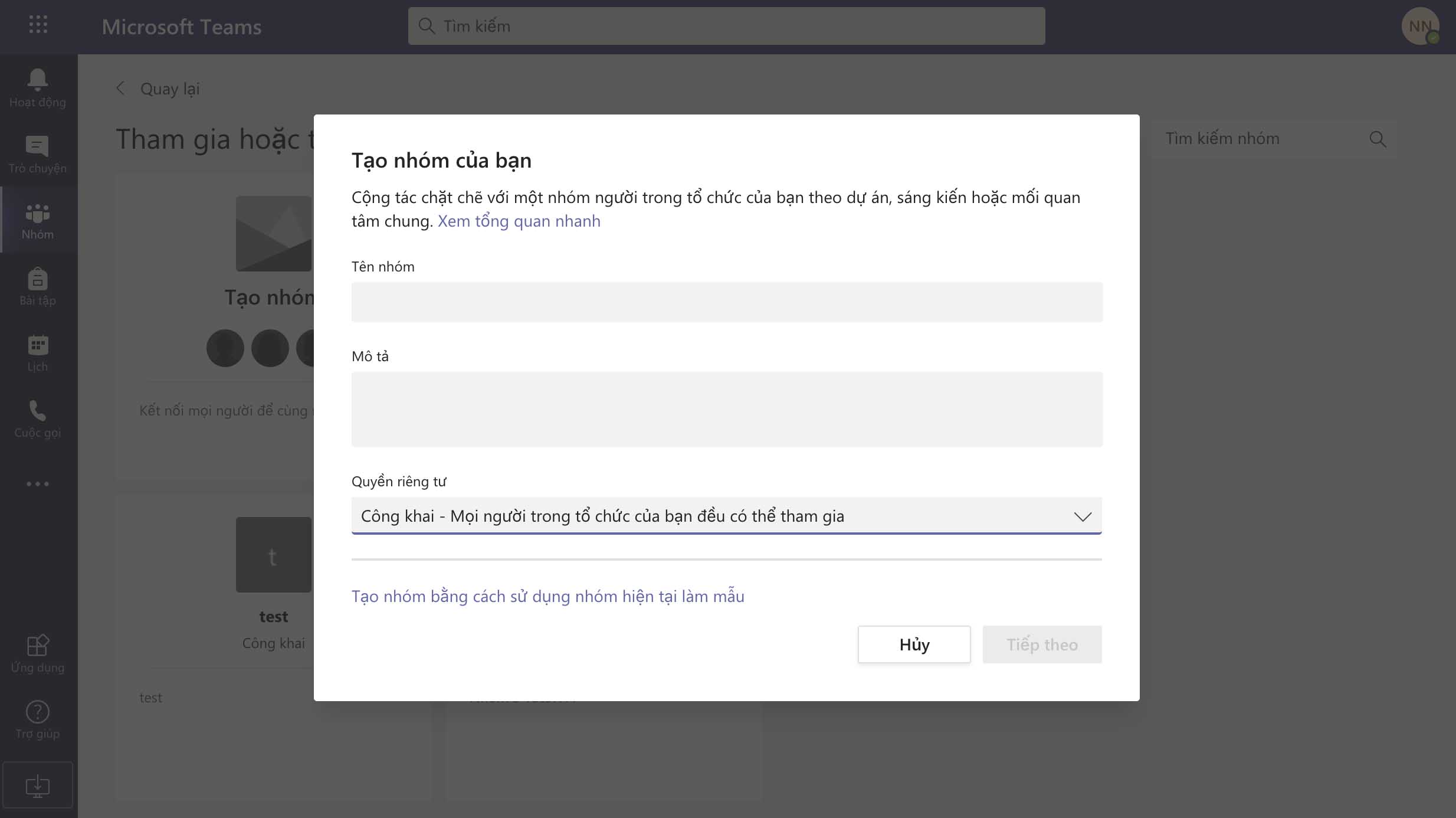
Task: Click the Hủy cancel button
Action: 914,644
